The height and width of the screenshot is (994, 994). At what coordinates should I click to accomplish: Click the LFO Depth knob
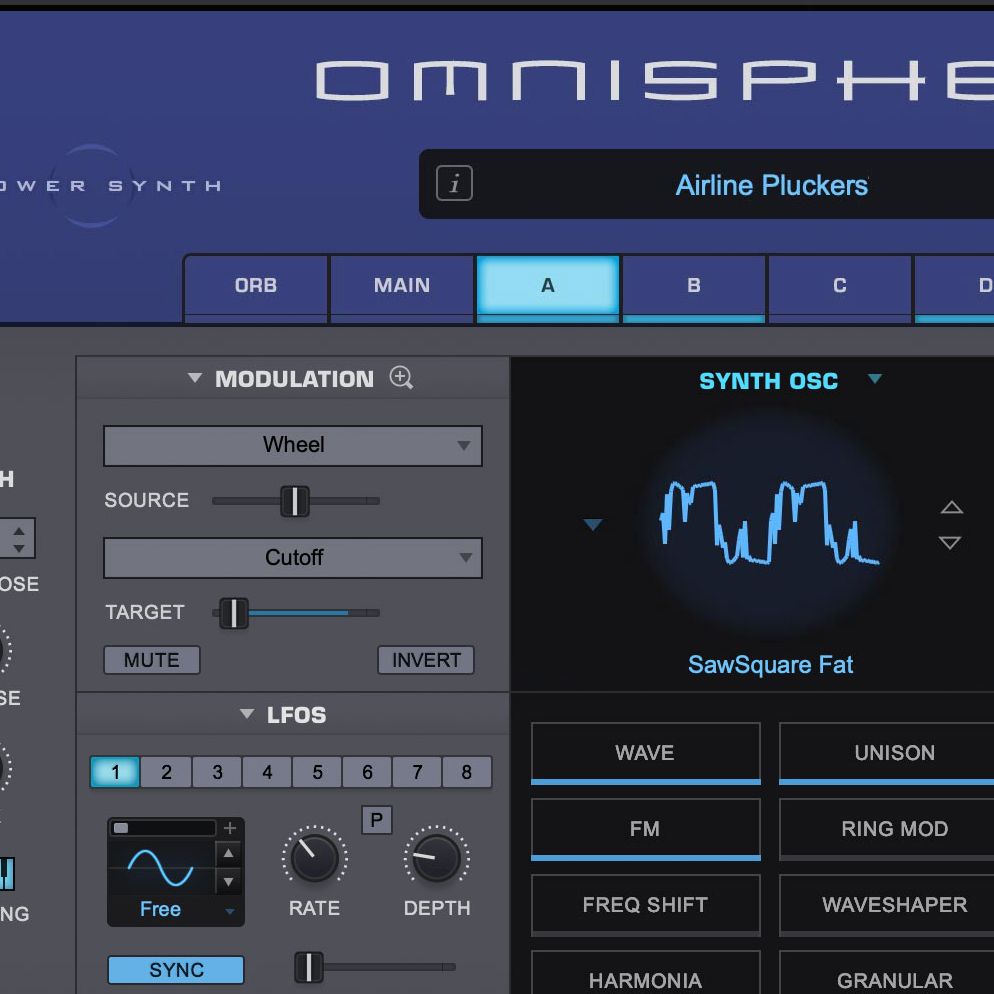pyautogui.click(x=436, y=858)
